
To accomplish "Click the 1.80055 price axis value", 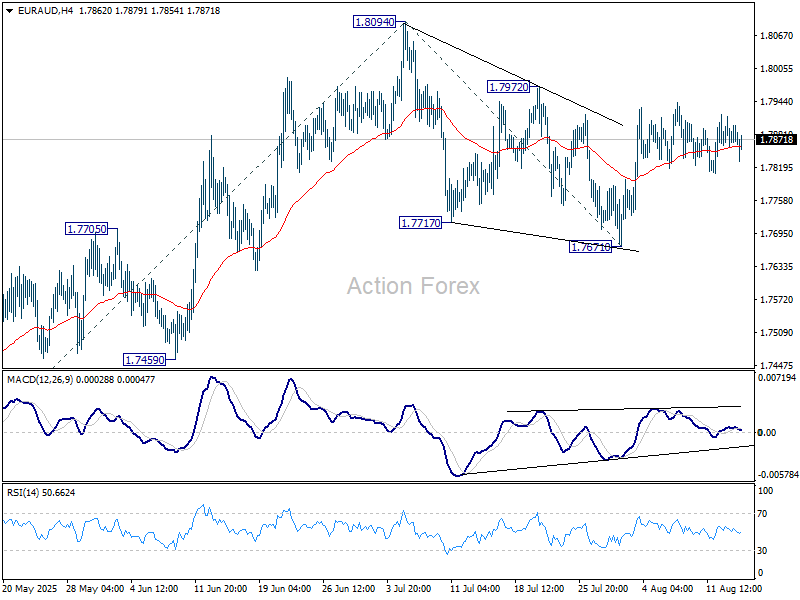I will click(777, 69).
